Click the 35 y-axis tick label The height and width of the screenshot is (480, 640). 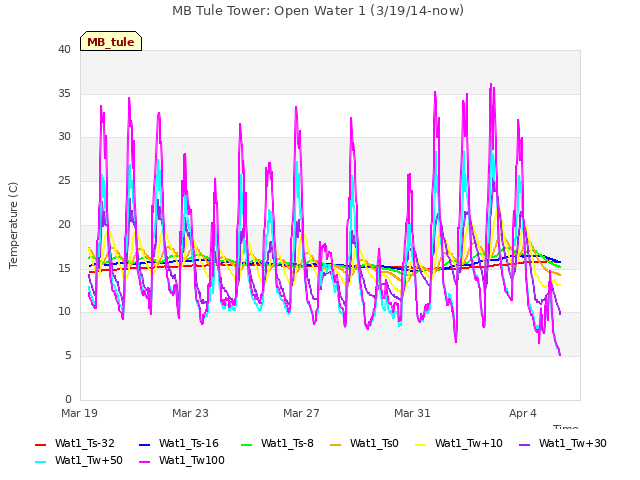pos(64,93)
